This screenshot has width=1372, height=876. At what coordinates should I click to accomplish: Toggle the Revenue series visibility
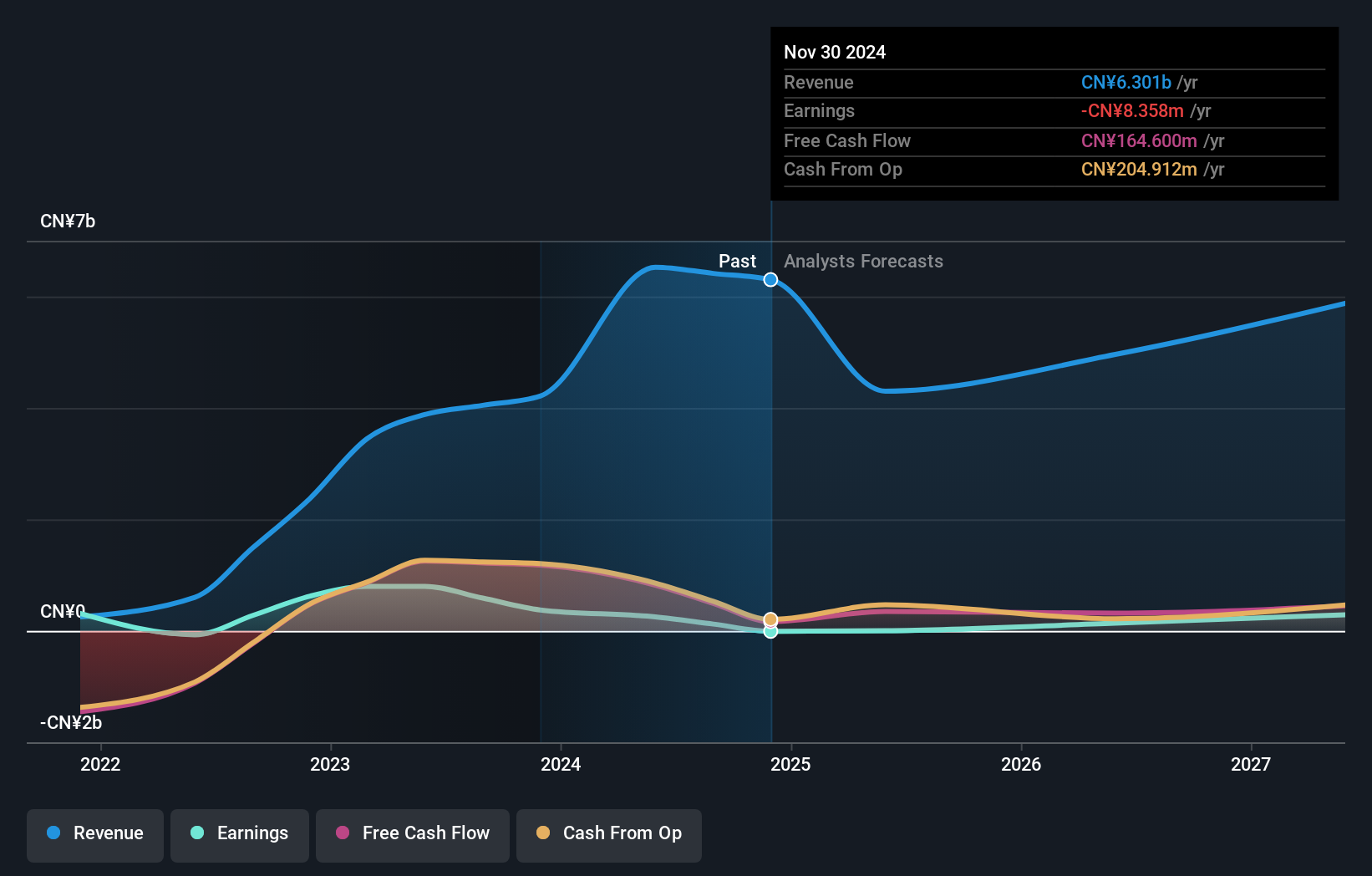coord(94,833)
